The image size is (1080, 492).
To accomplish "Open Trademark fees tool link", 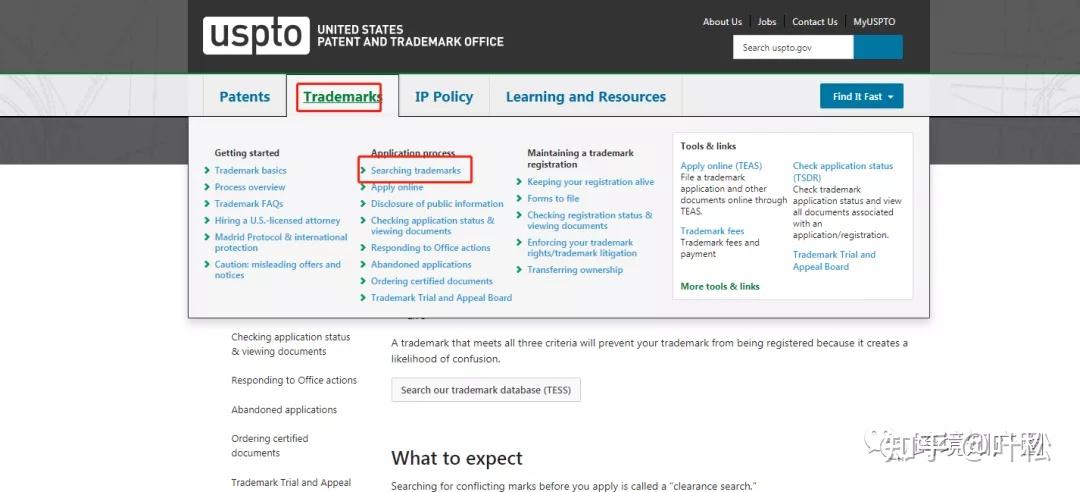I will pyautogui.click(x=712, y=231).
